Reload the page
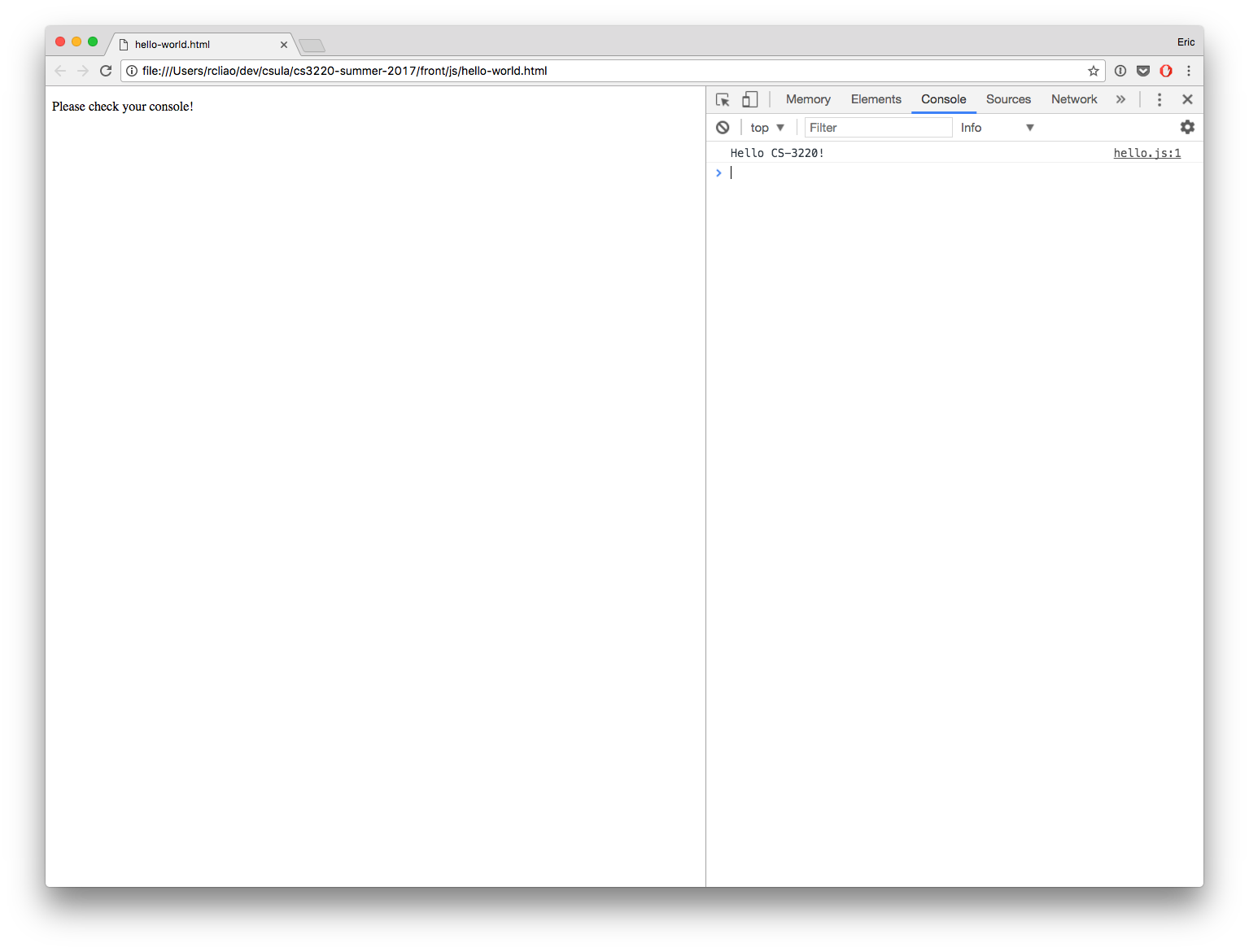This screenshot has width=1249, height=952. [106, 71]
